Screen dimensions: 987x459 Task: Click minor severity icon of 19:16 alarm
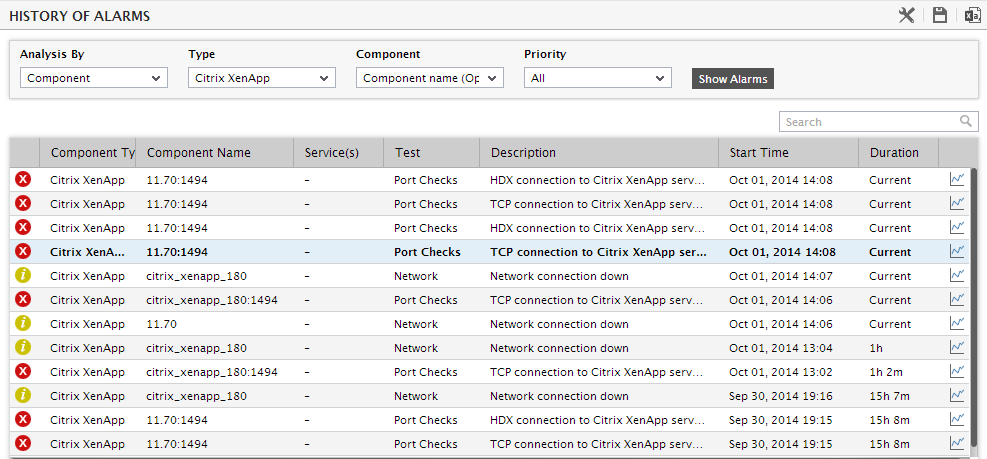tap(23, 395)
